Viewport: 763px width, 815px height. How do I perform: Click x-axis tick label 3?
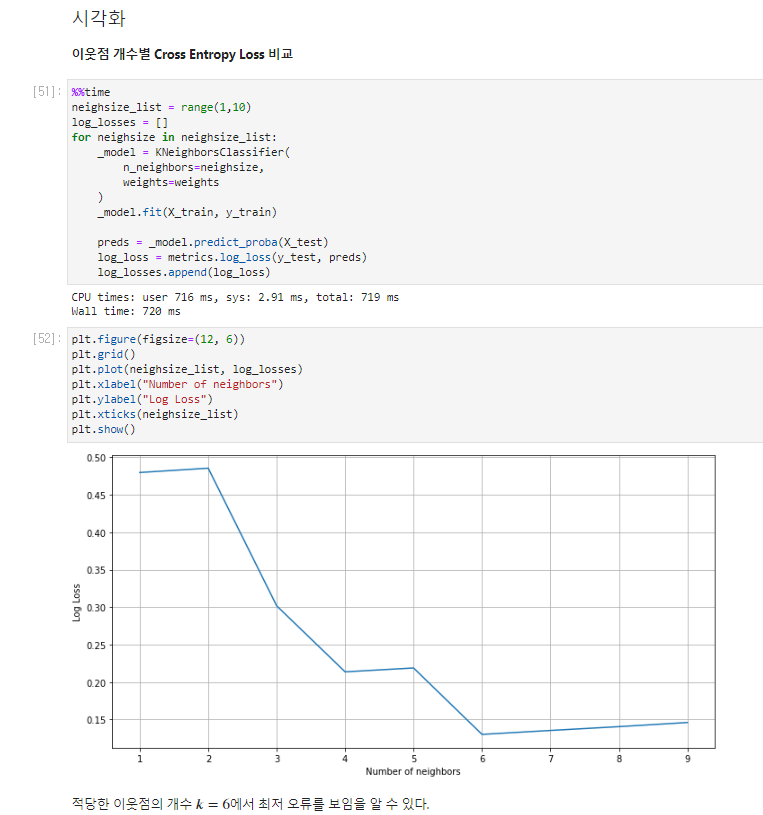(277, 759)
